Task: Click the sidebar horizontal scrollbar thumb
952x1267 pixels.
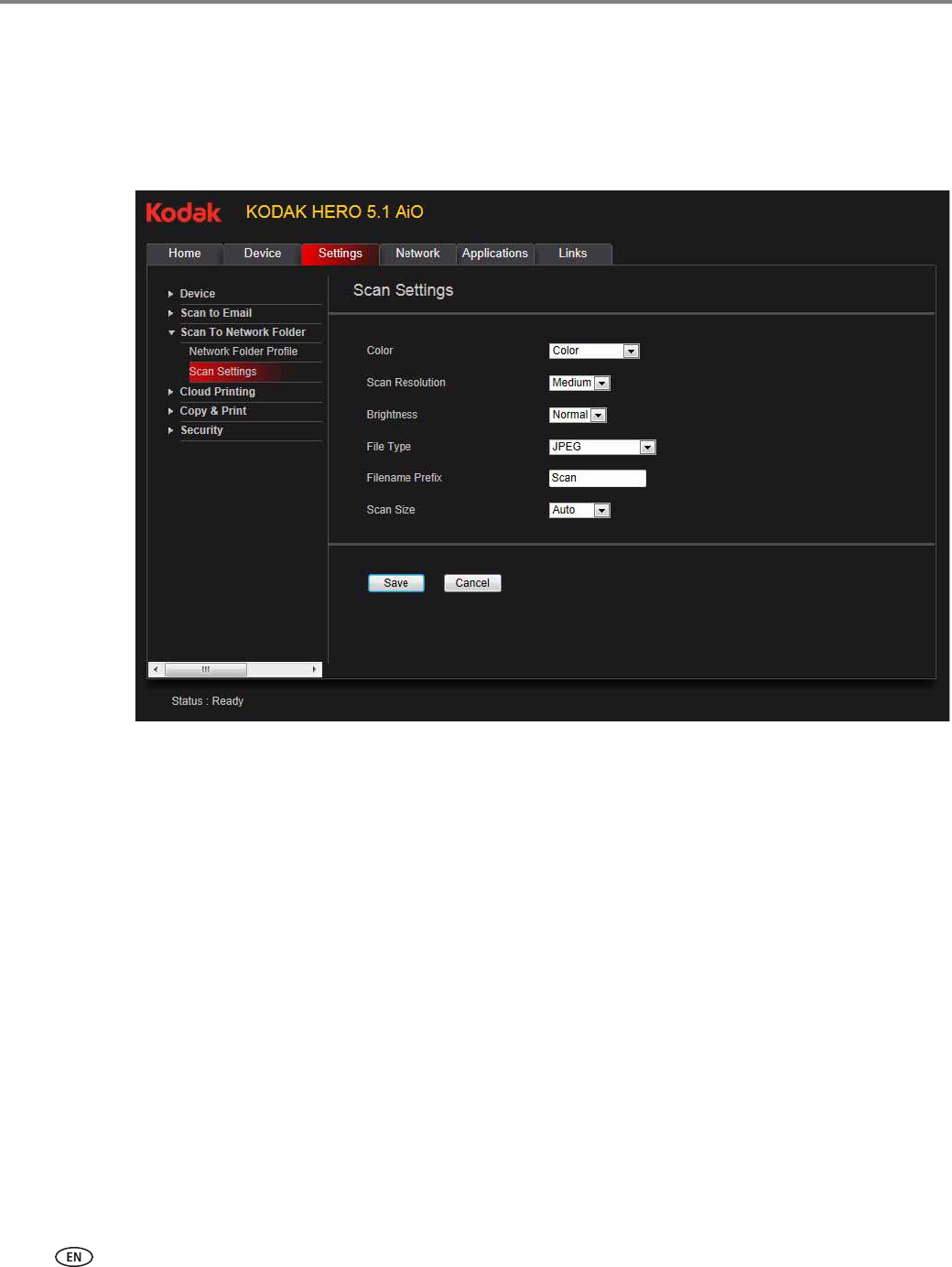Action: 205,669
